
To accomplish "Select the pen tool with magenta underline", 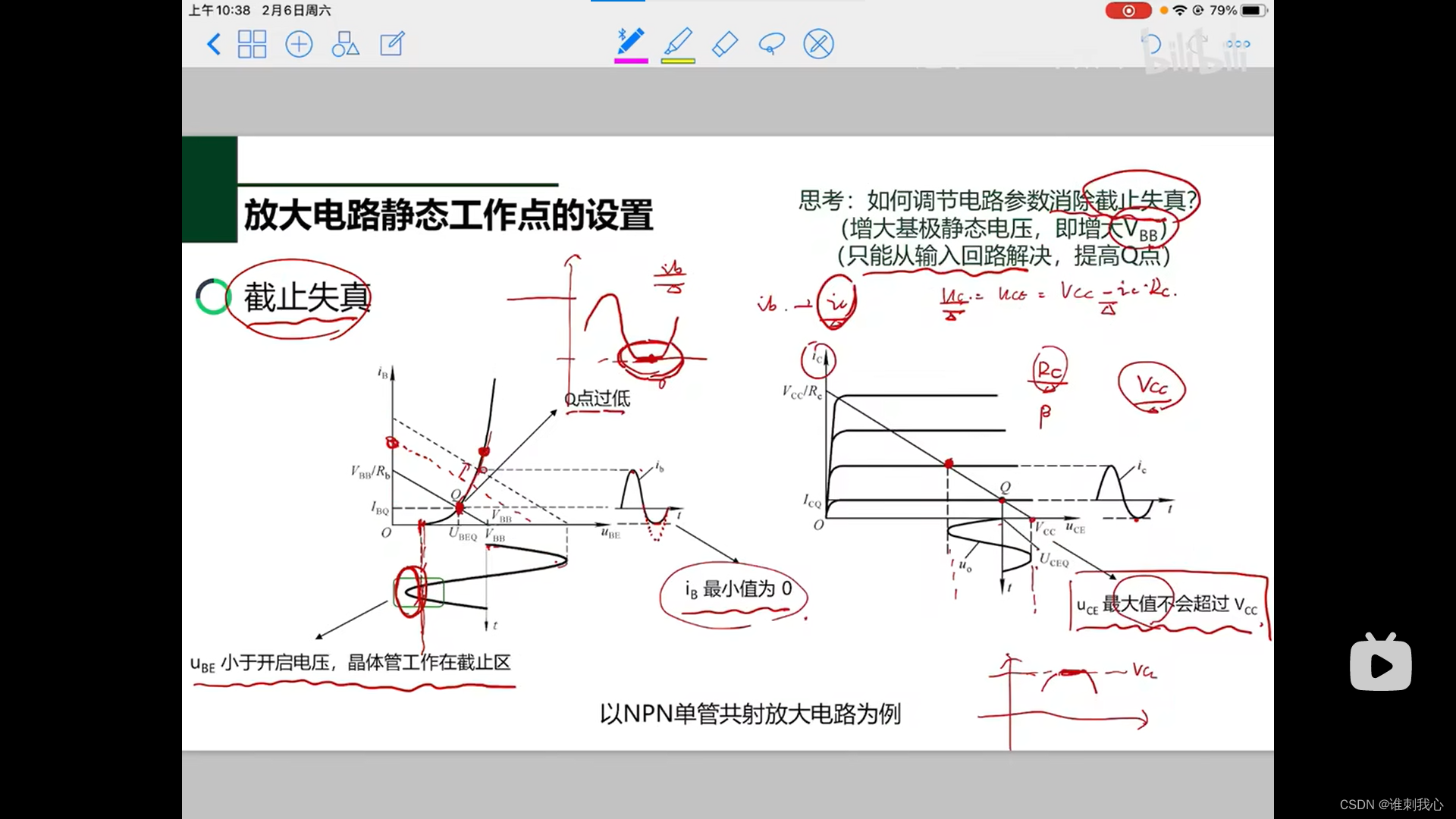I will 630,42.
